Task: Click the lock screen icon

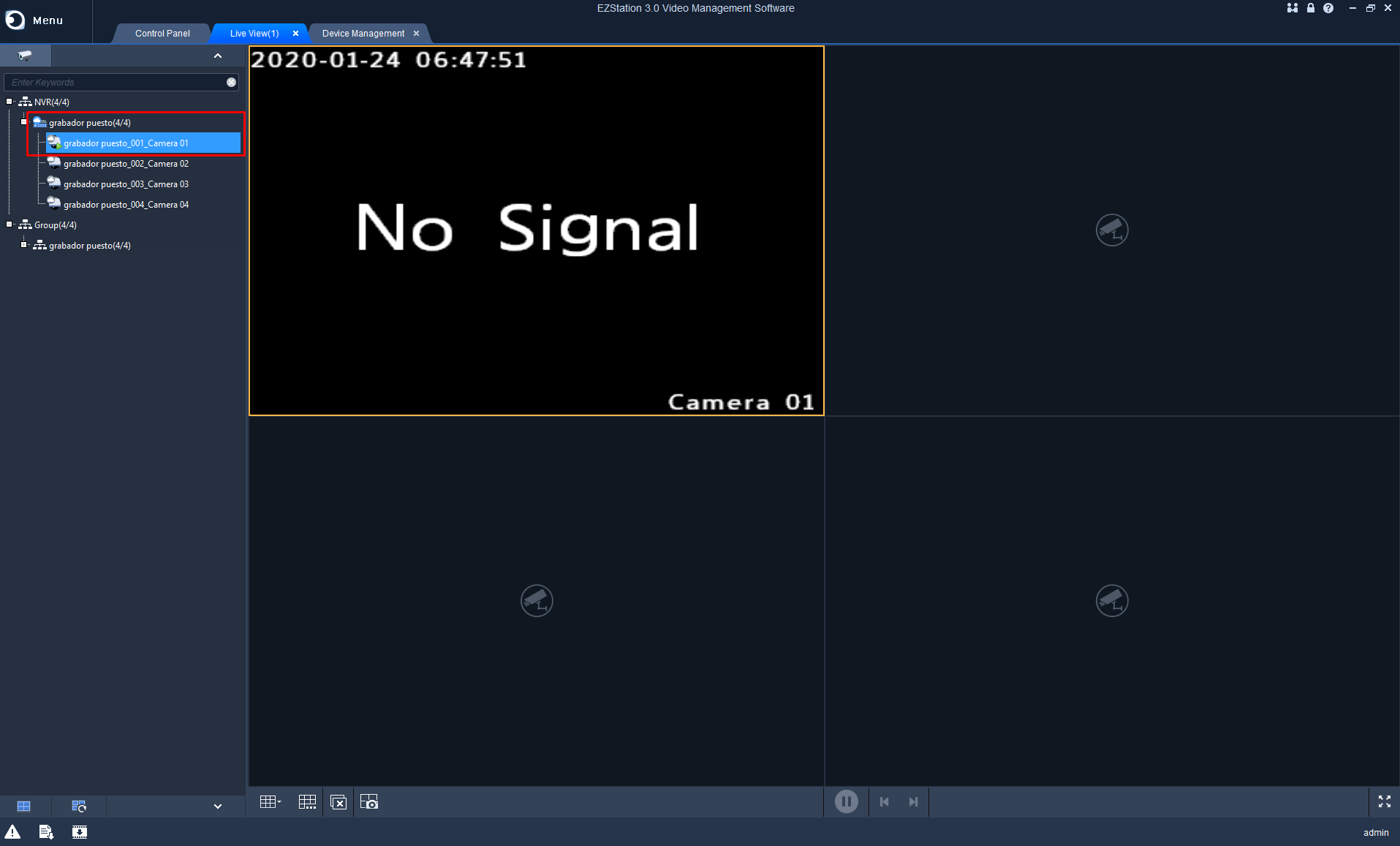Action: pyautogui.click(x=1309, y=8)
